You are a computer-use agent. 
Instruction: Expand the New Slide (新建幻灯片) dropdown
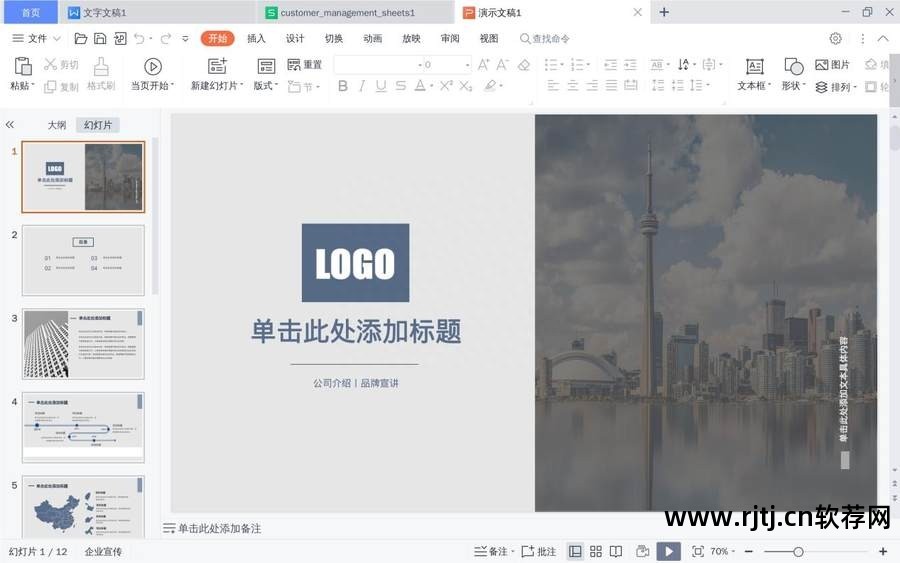tap(218, 86)
